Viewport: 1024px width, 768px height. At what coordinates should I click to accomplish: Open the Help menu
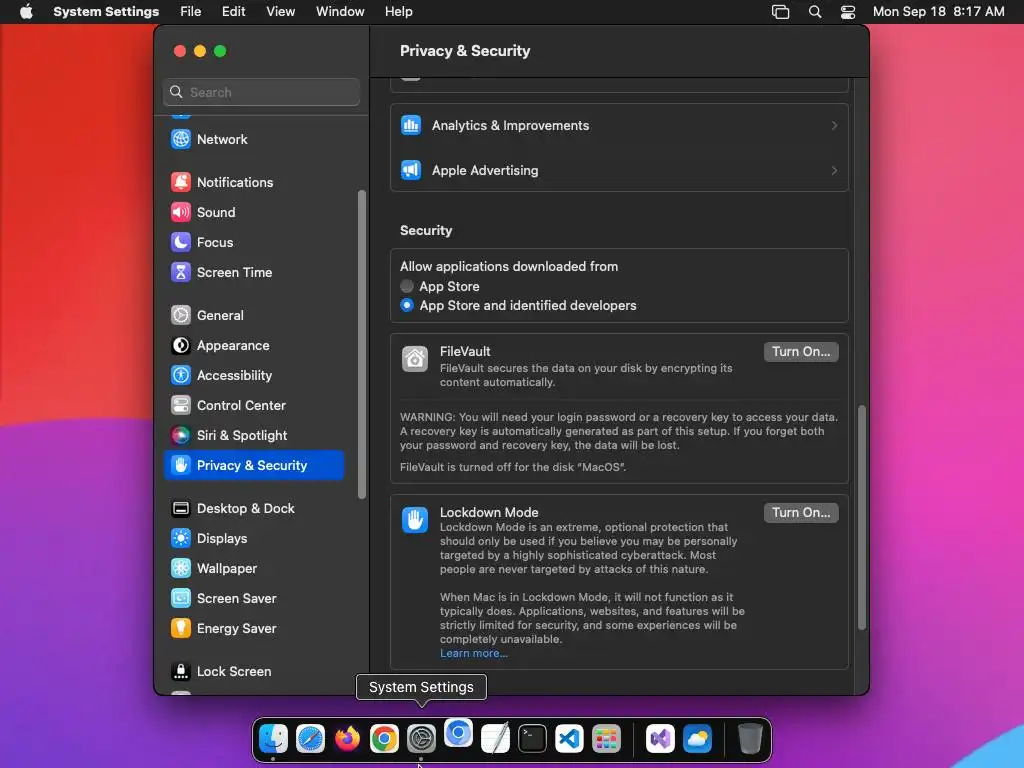point(398,12)
